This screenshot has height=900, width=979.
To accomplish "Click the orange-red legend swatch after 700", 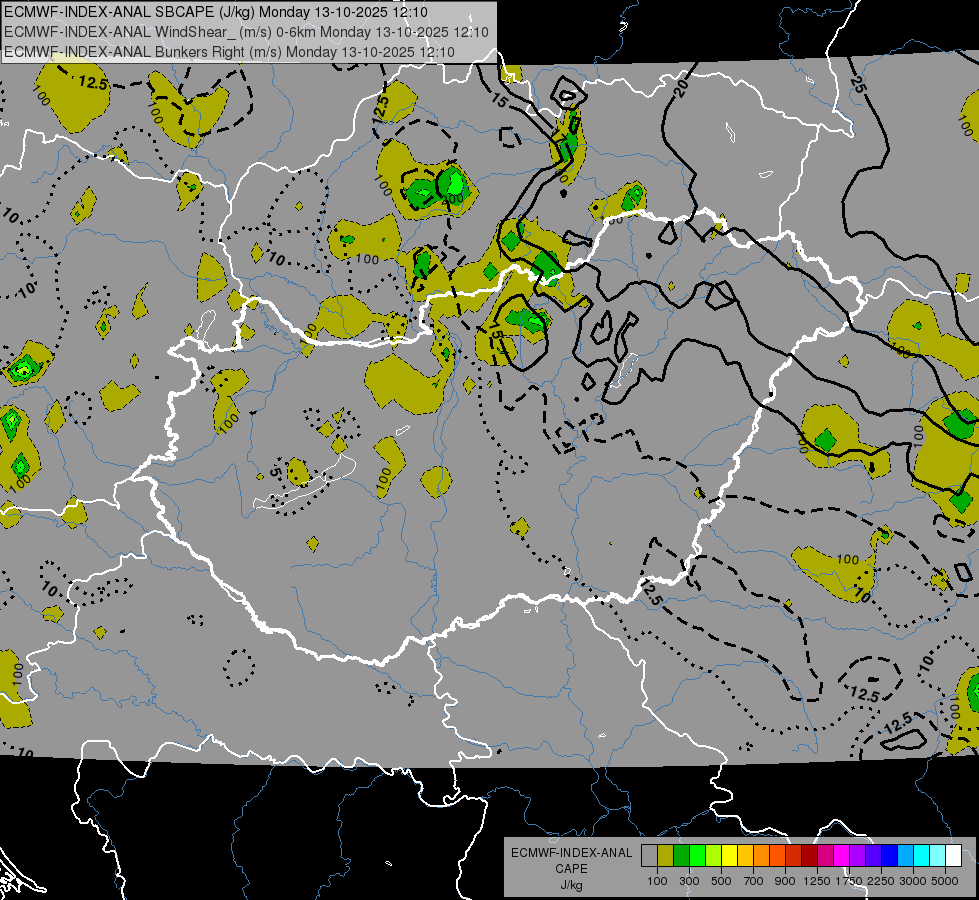I will pyautogui.click(x=777, y=855).
